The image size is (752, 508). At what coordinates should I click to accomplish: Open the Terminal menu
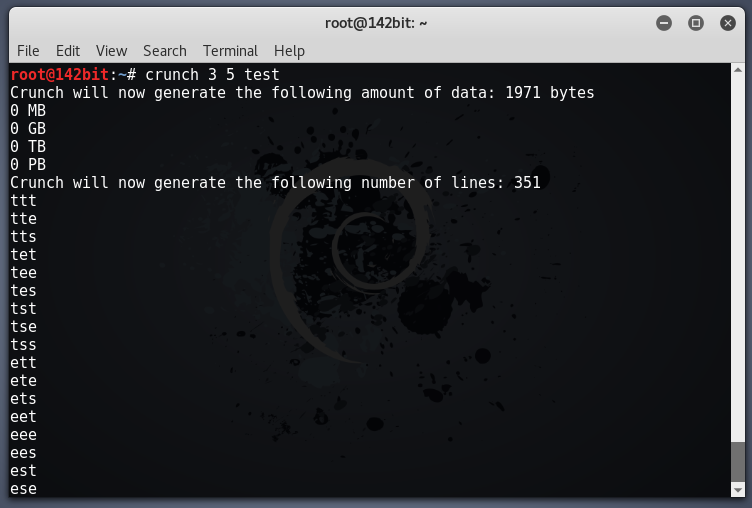(230, 51)
